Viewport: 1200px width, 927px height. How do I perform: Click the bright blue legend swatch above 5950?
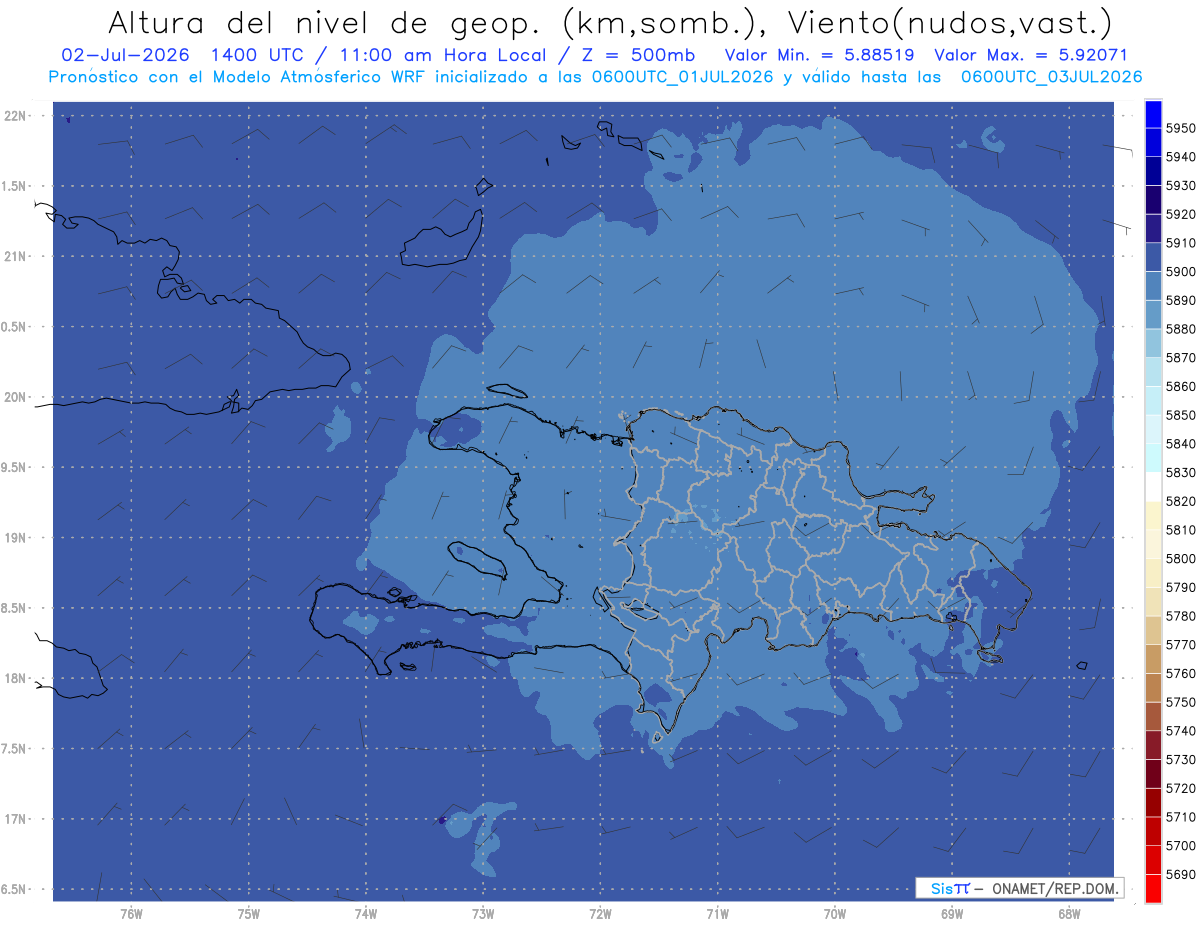1153,114
